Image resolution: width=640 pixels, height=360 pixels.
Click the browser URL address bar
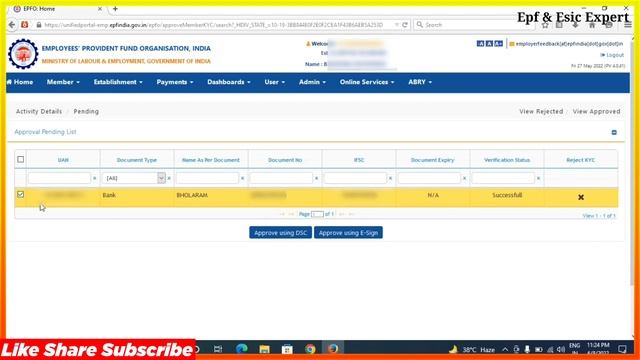click(213, 25)
